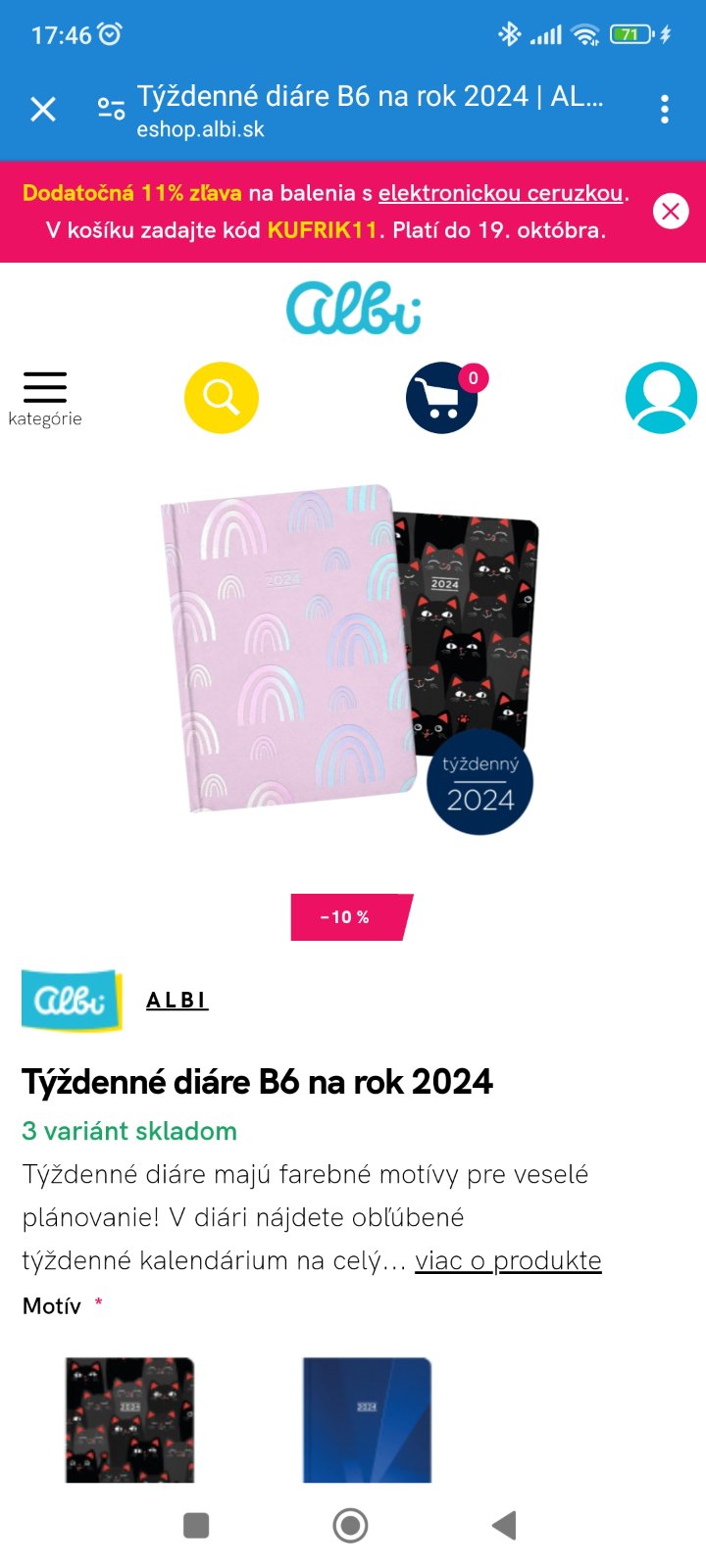Select the blue motif variant
This screenshot has width=706, height=1568.
(x=367, y=1419)
